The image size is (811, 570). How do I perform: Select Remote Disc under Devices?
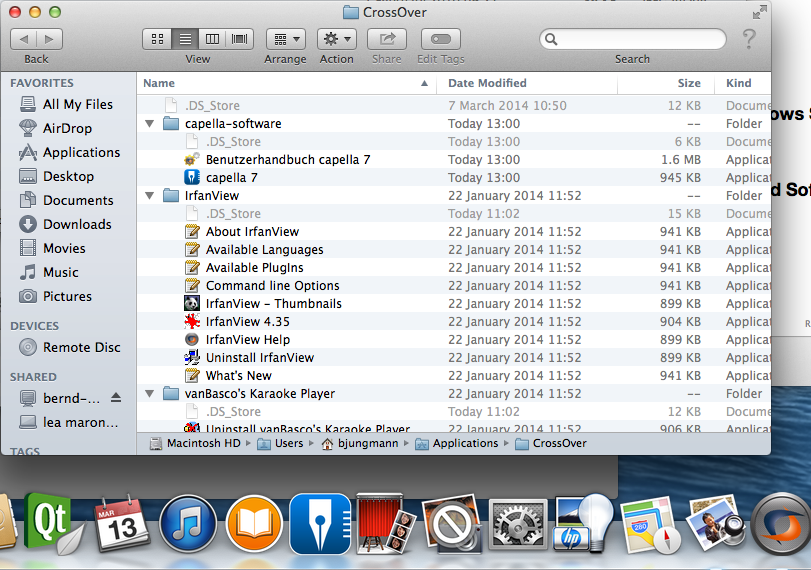click(70, 347)
